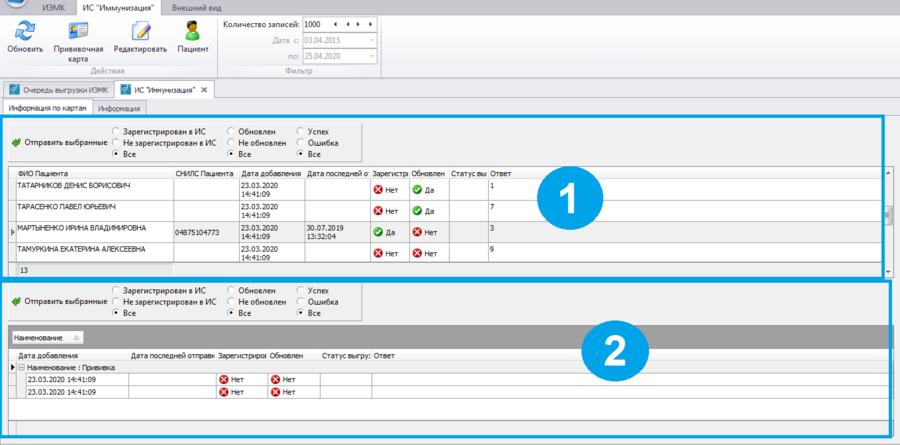
Task: Open the Очередь выгрузки ИЭМК tab
Action: (x=58, y=90)
